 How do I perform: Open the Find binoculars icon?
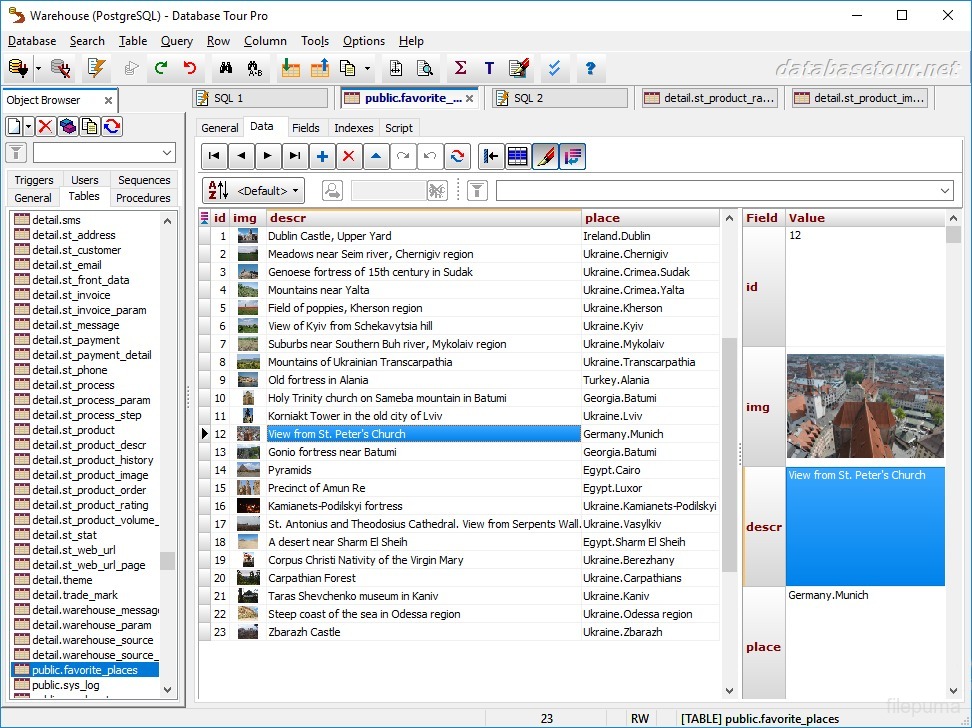point(226,68)
